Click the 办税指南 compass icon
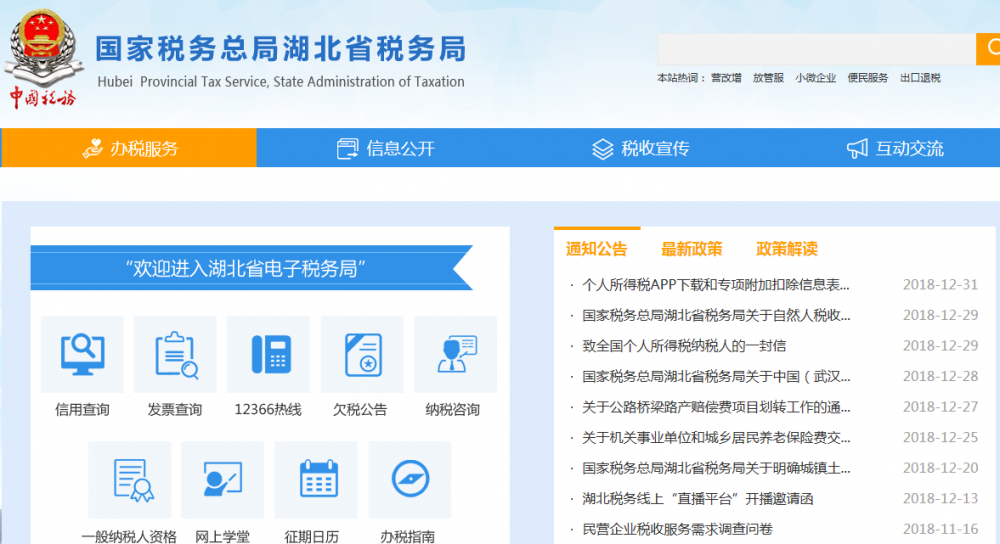 [x=409, y=480]
